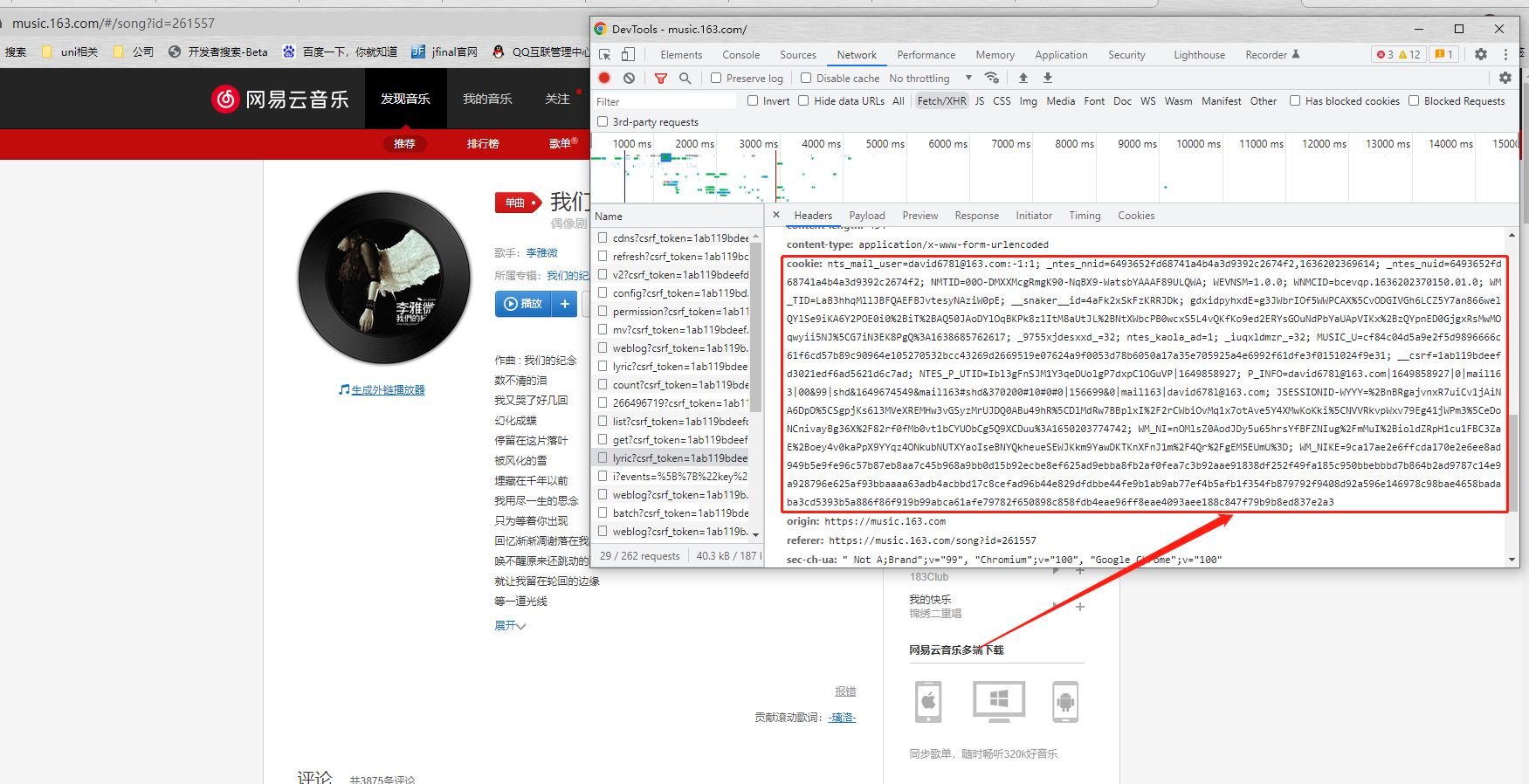Click the Windows PC download icon
The image size is (1529, 784).
pyautogui.click(x=999, y=702)
